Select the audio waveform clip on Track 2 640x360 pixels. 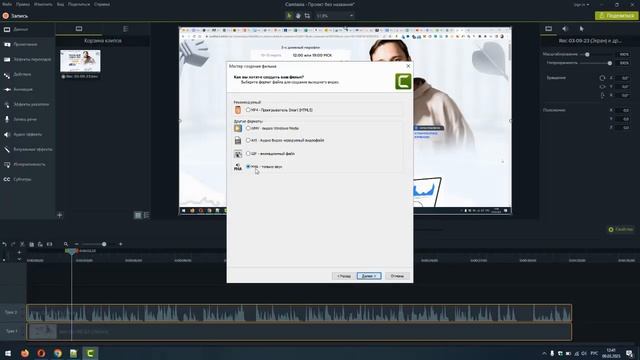(x=299, y=313)
